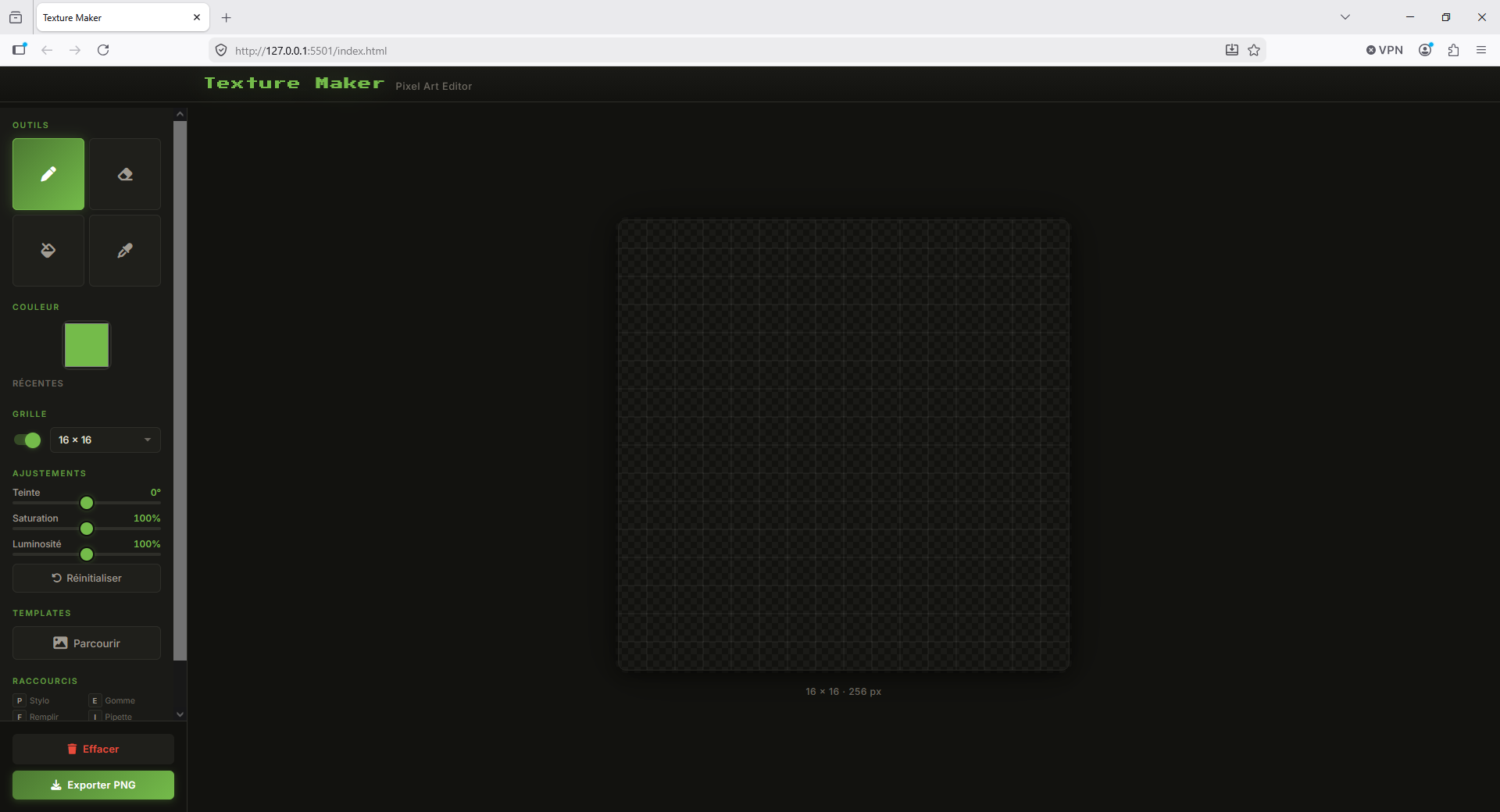Click the sidebar scrollbar down arrow
Viewport: 1500px width, 812px height.
[x=180, y=714]
